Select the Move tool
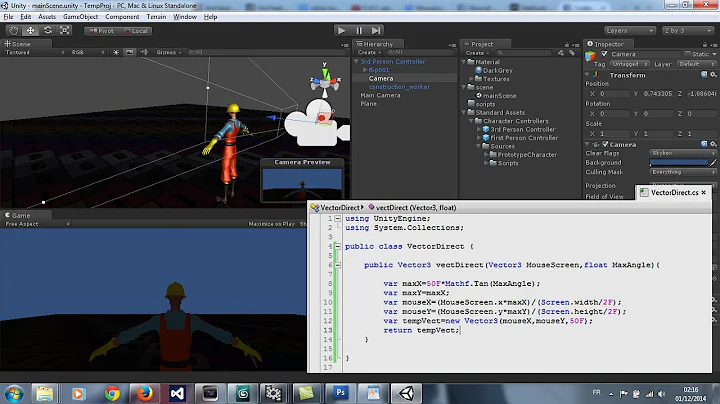This screenshot has height=404, width=720. [30, 31]
